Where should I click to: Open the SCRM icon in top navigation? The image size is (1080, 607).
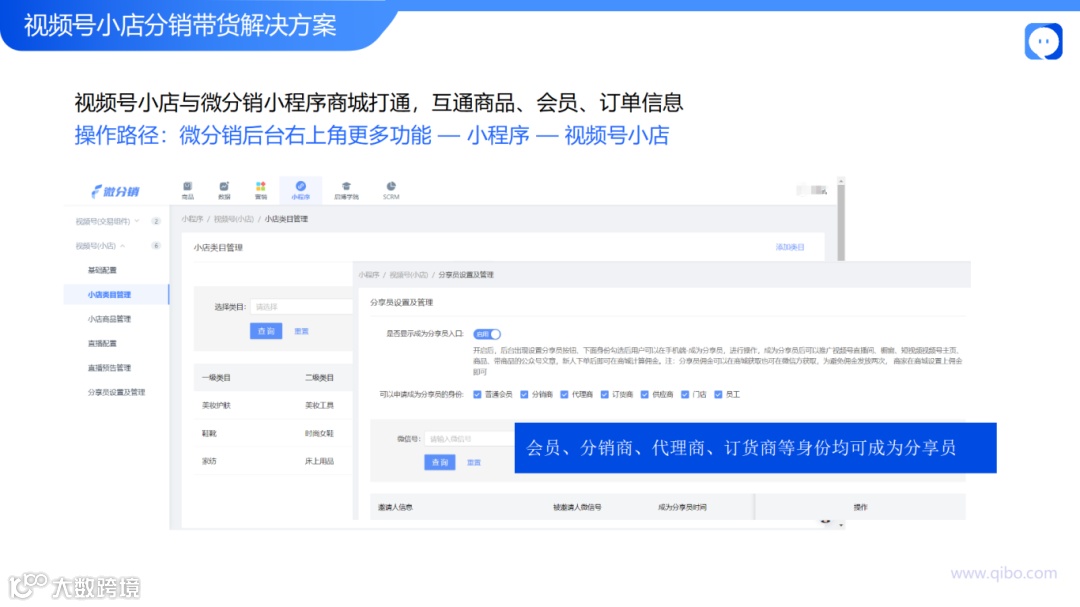[391, 190]
